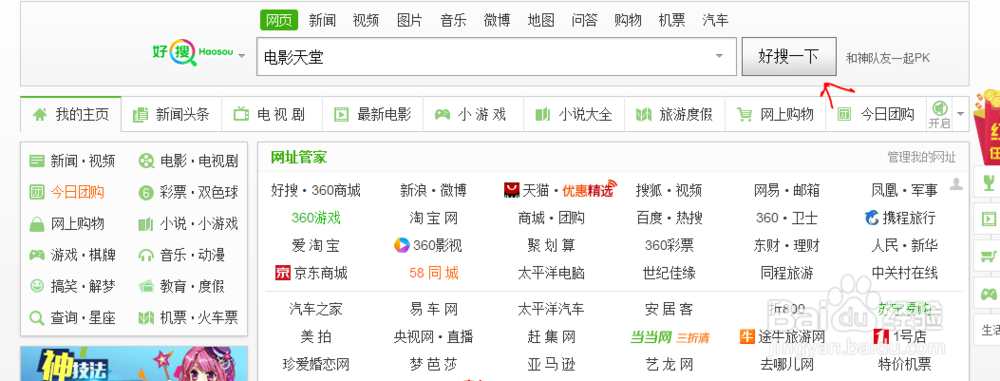Open the orange 今日团购 sidebar link
The height and width of the screenshot is (381, 1000).
click(77, 192)
